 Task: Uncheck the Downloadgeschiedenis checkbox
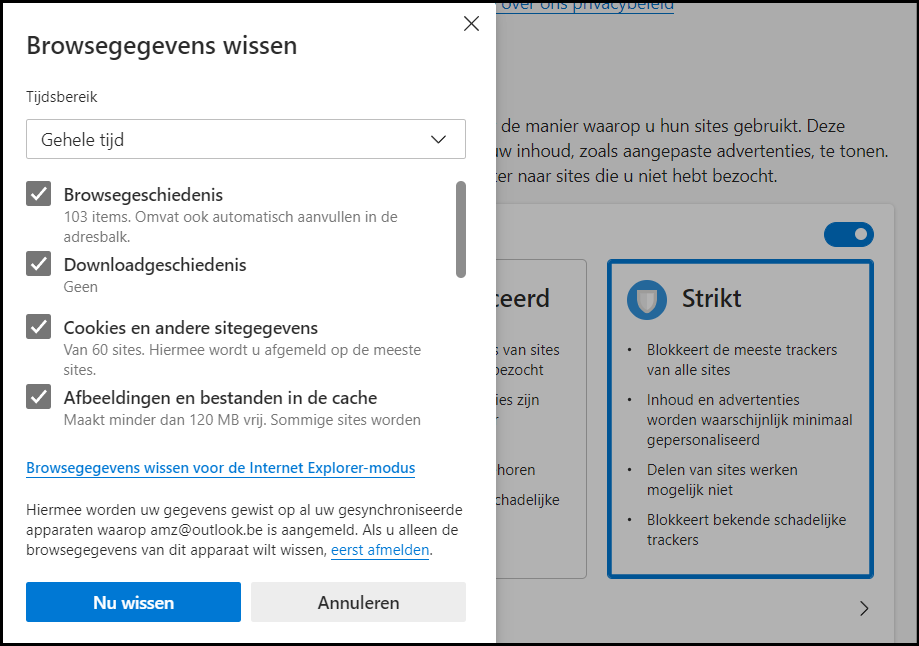click(x=39, y=264)
